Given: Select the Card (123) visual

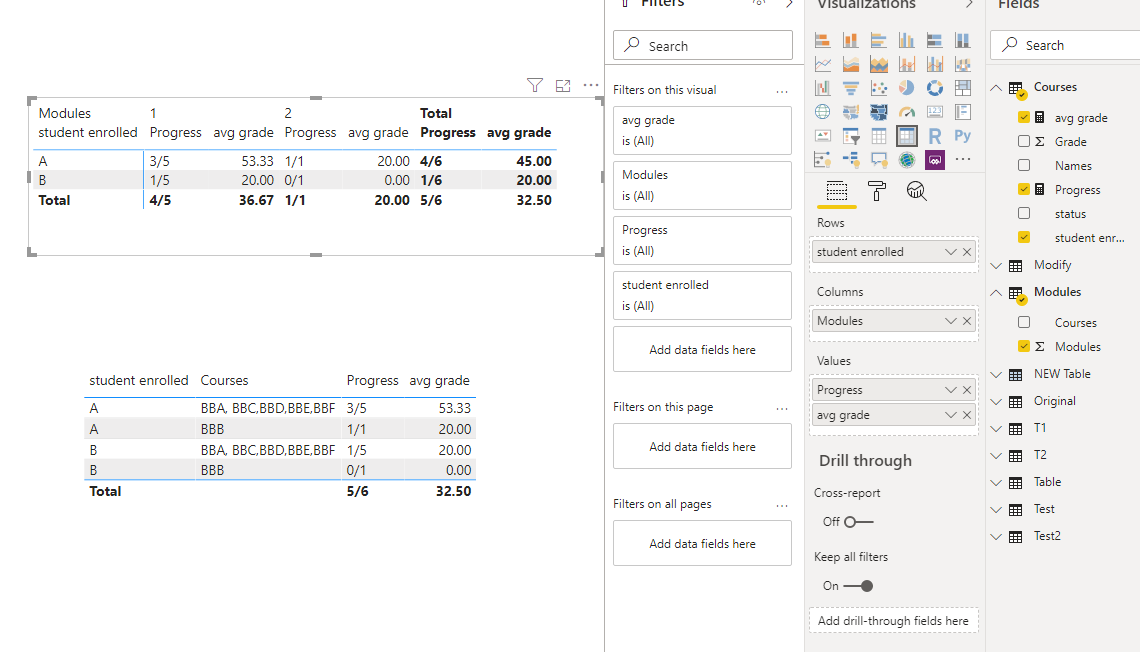Looking at the screenshot, I should click(x=935, y=112).
